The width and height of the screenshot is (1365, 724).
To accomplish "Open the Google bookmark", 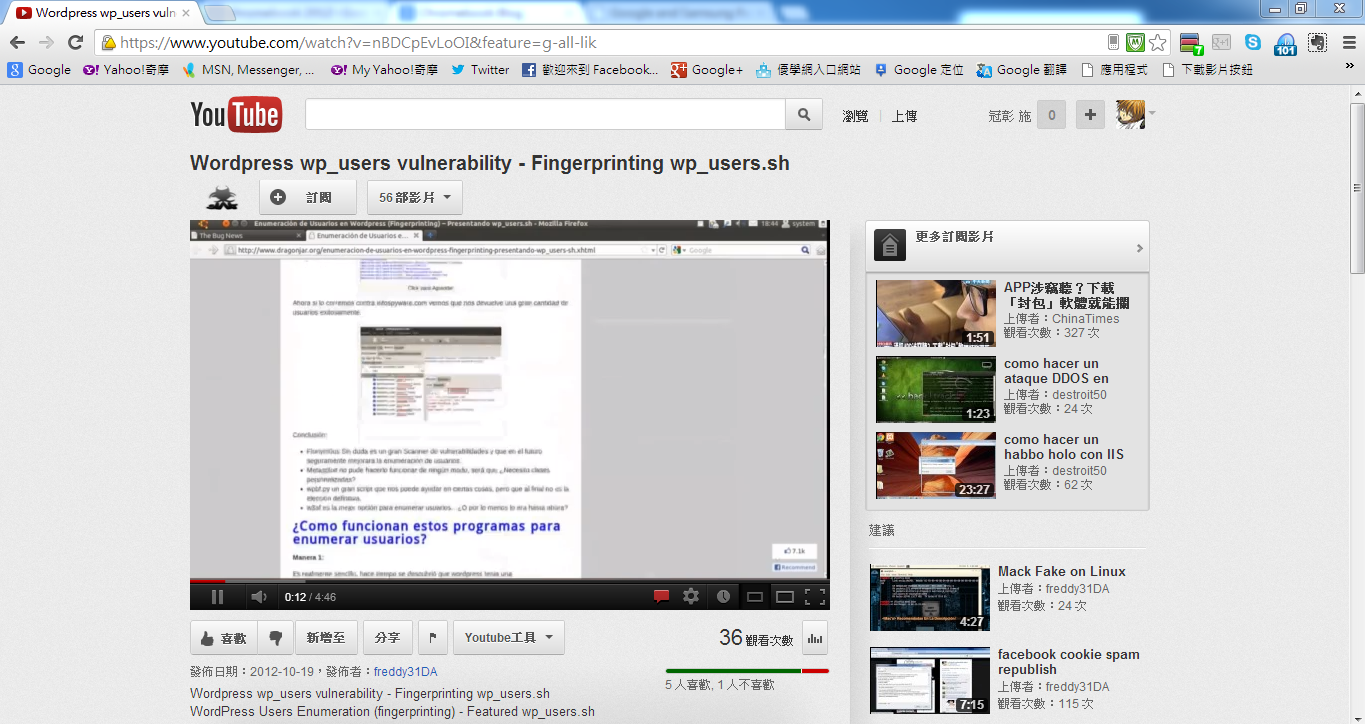I will 40,70.
